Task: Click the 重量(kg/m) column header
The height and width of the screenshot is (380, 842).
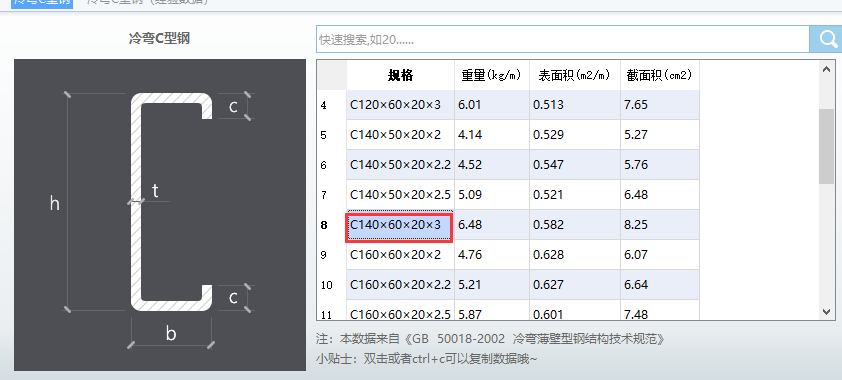Action: point(492,75)
